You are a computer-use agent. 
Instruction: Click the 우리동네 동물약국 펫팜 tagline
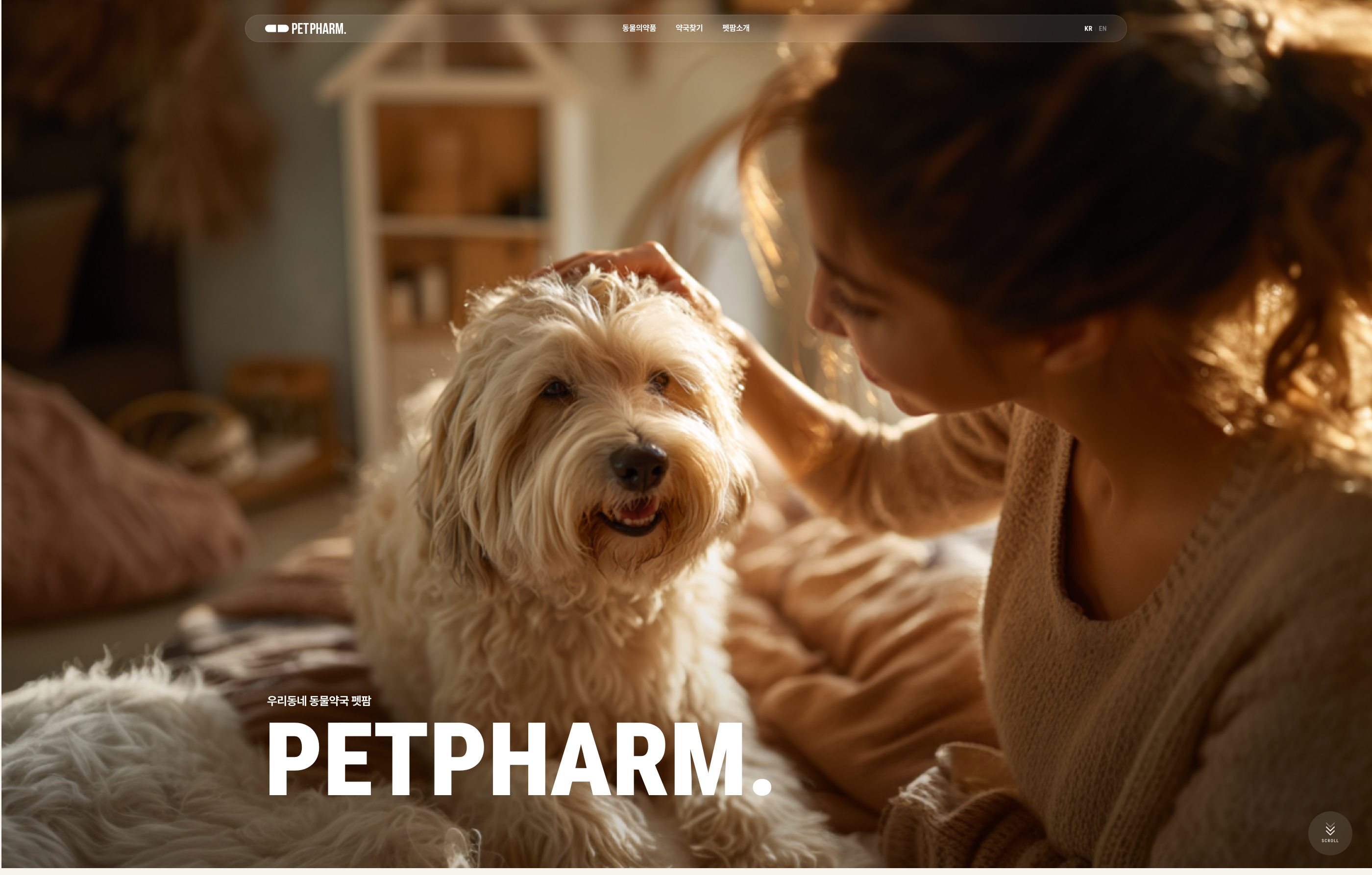(318, 701)
